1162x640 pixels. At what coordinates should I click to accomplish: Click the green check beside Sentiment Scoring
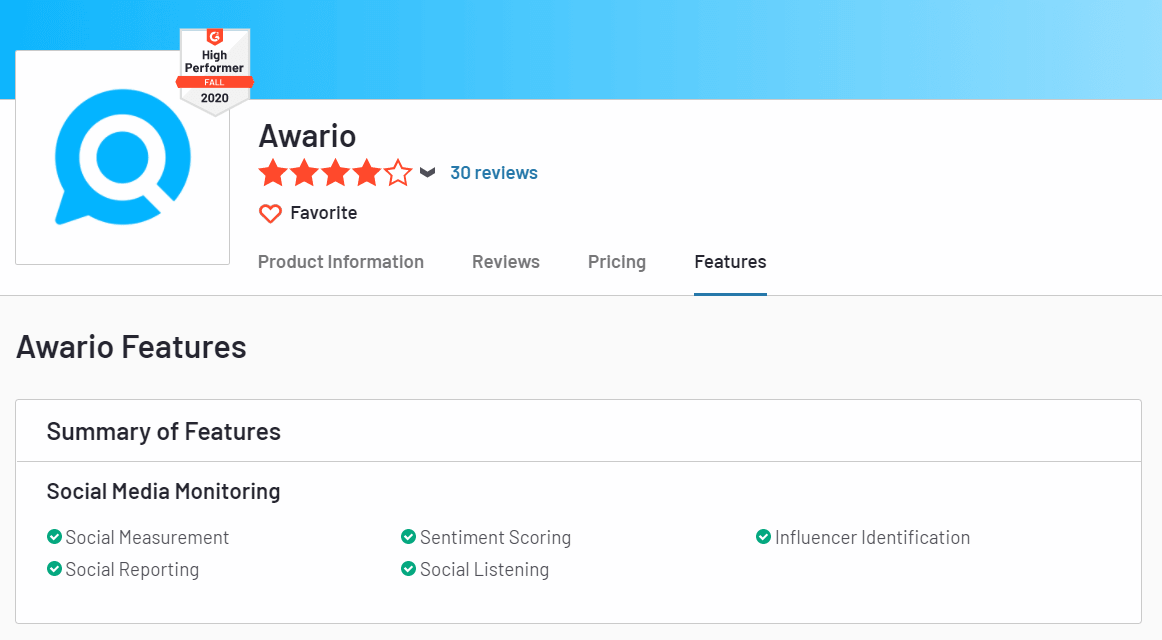click(408, 537)
